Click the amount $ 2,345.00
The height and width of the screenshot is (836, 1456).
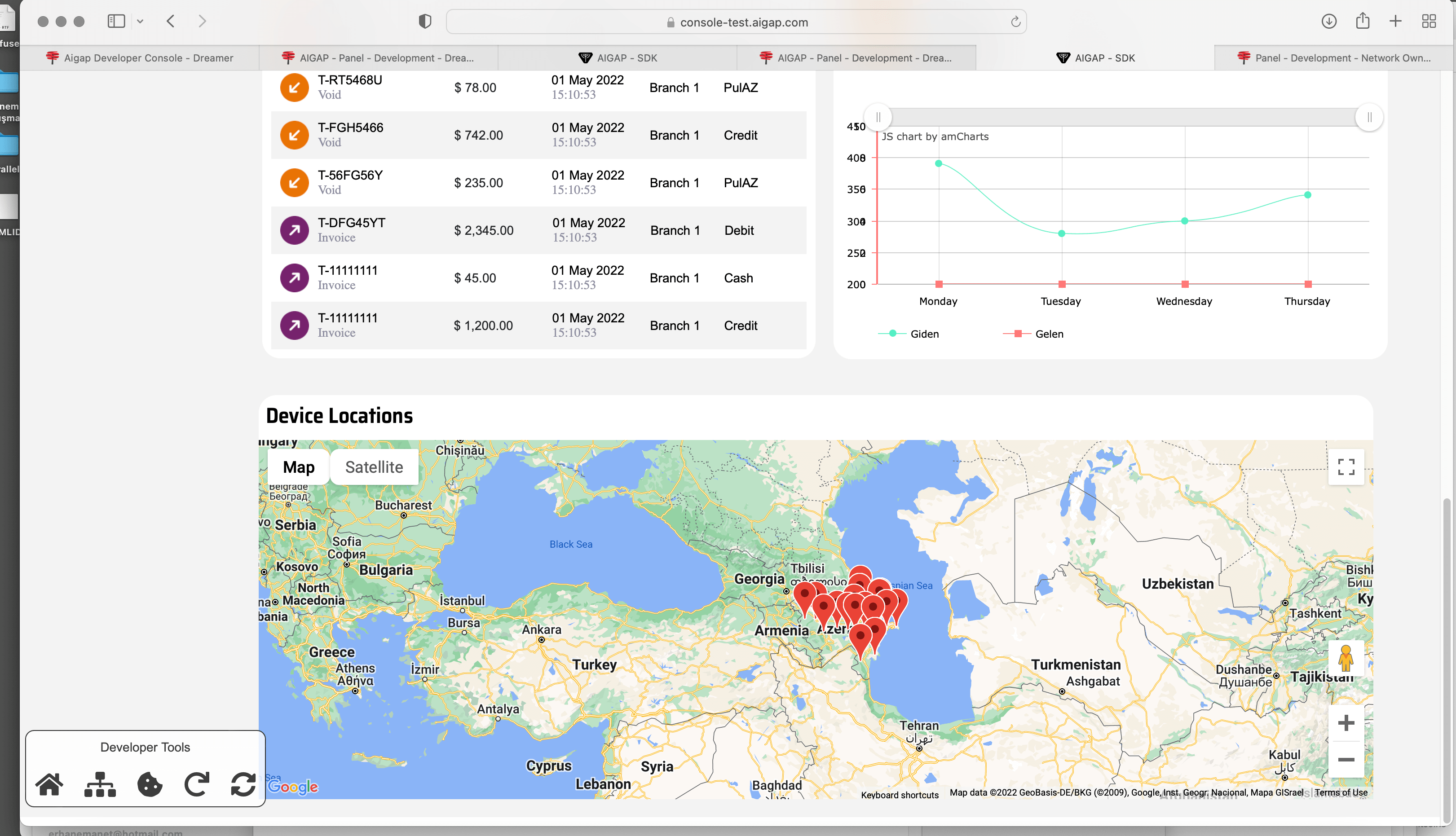[484, 230]
